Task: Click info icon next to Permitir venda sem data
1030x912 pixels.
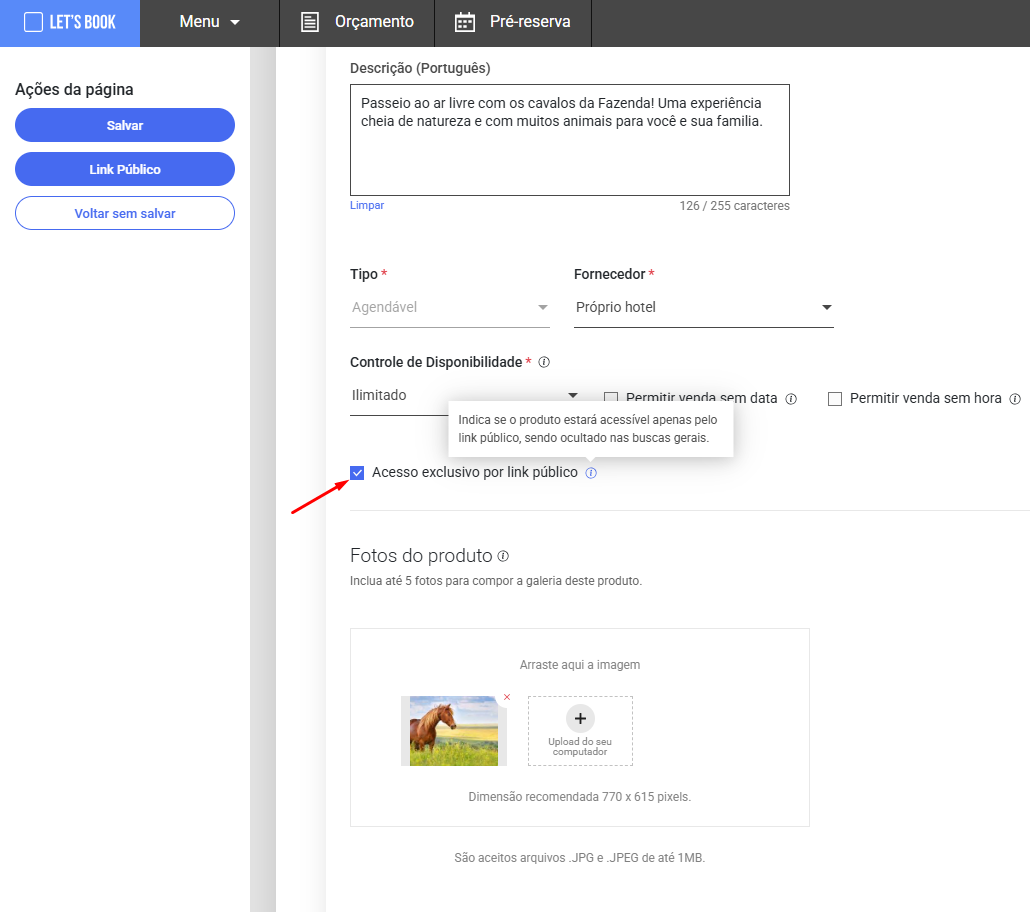Action: coord(791,399)
